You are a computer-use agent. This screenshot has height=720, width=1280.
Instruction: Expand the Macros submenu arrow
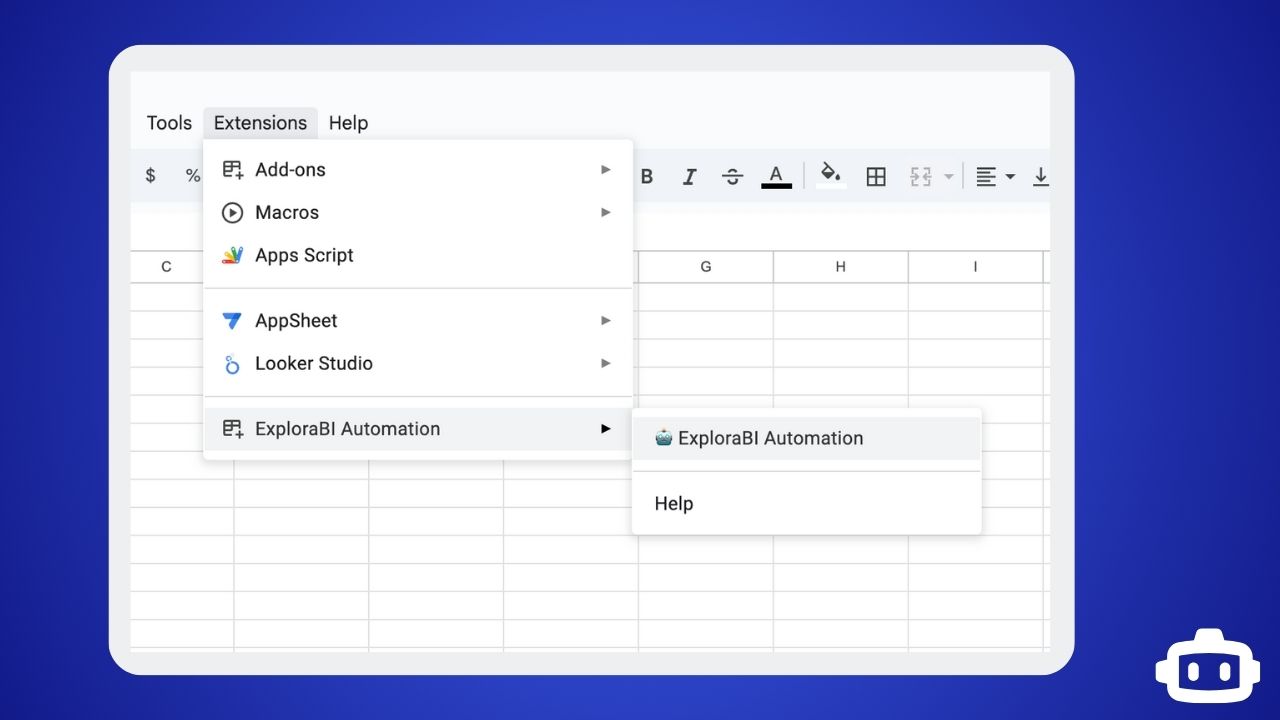point(605,212)
